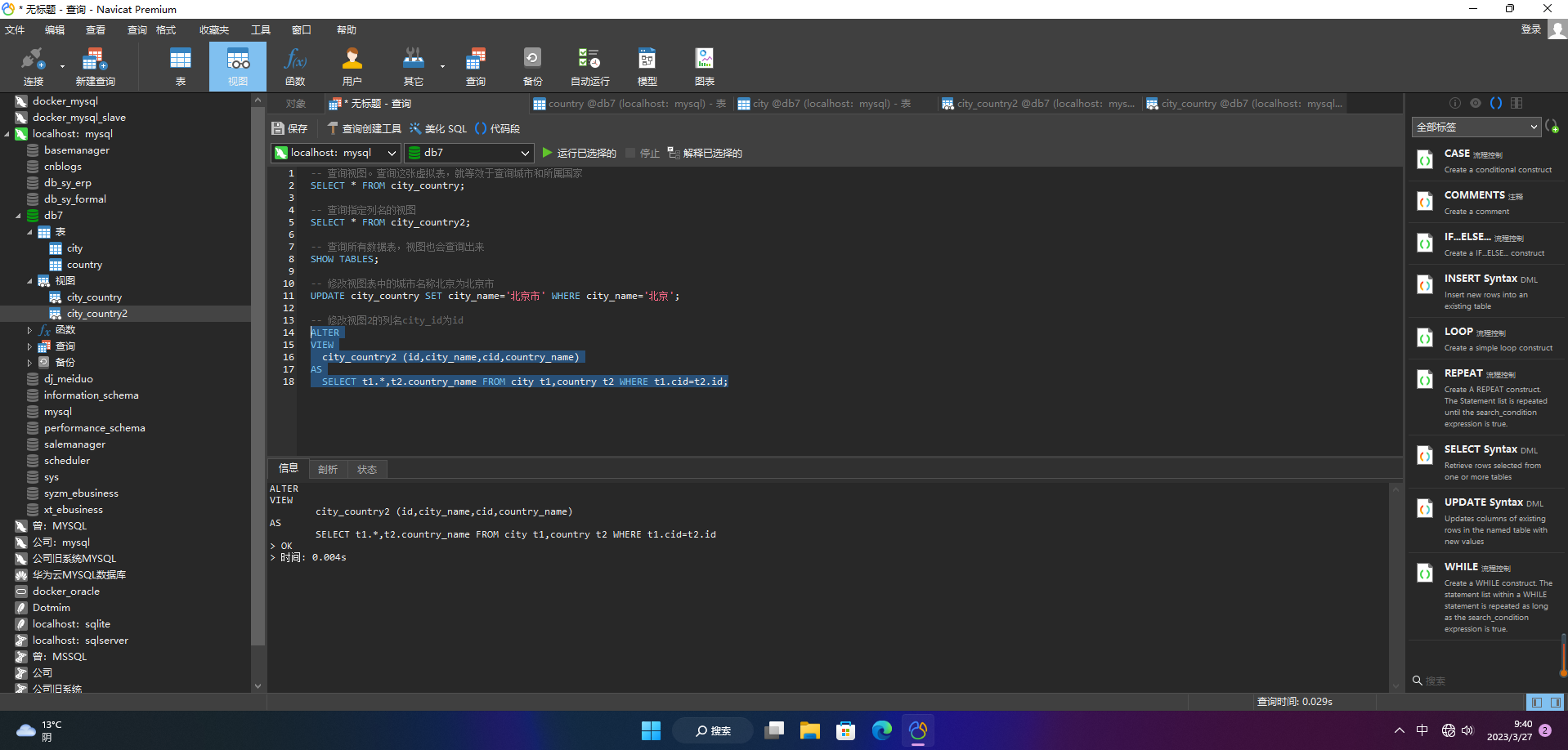This screenshot has height=750, width=1568.
Task: Click the 新建查询 (New Query) toolbar icon
Action: pyautogui.click(x=95, y=66)
